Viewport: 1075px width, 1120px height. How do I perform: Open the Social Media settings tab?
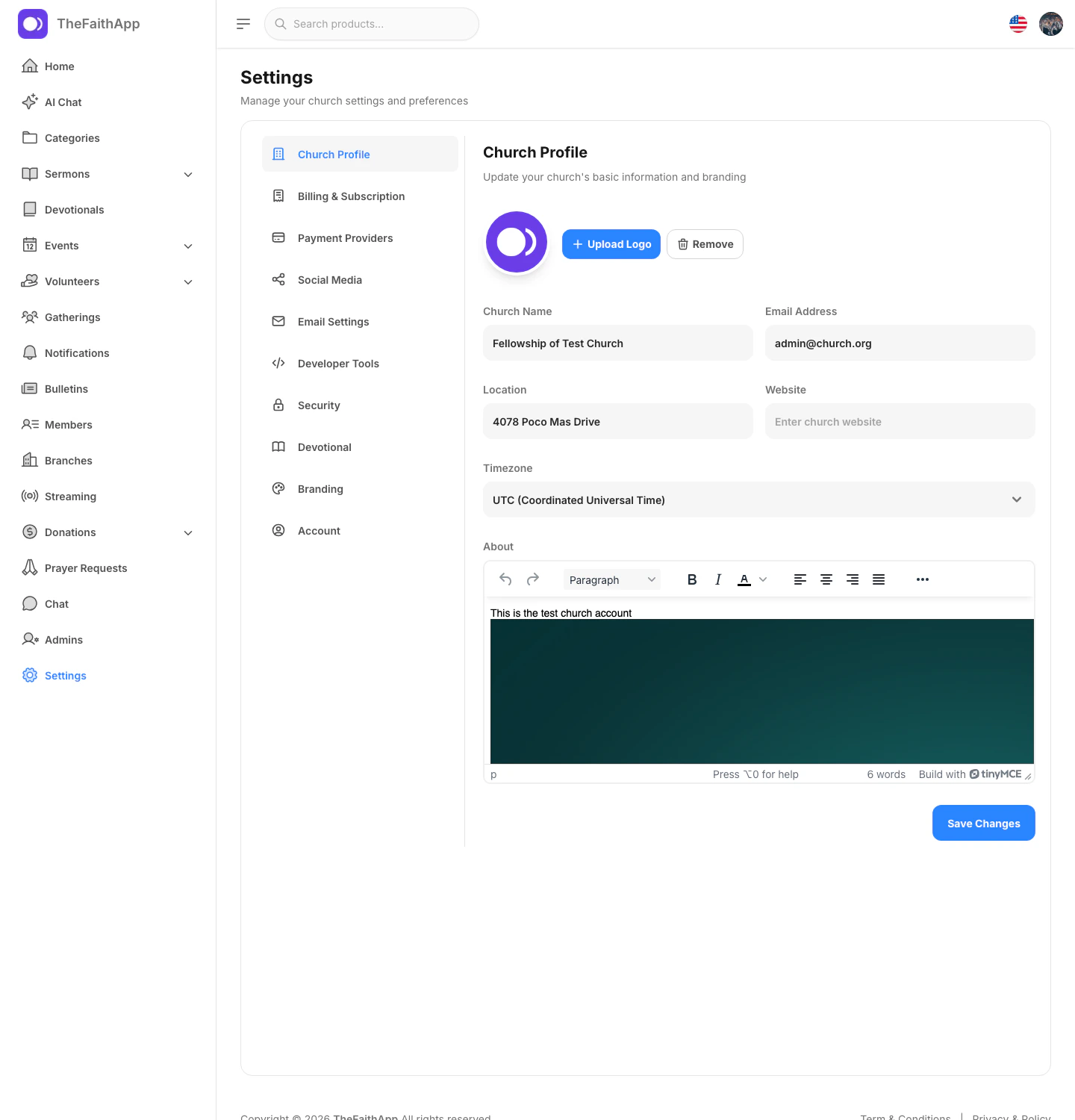[x=360, y=279]
